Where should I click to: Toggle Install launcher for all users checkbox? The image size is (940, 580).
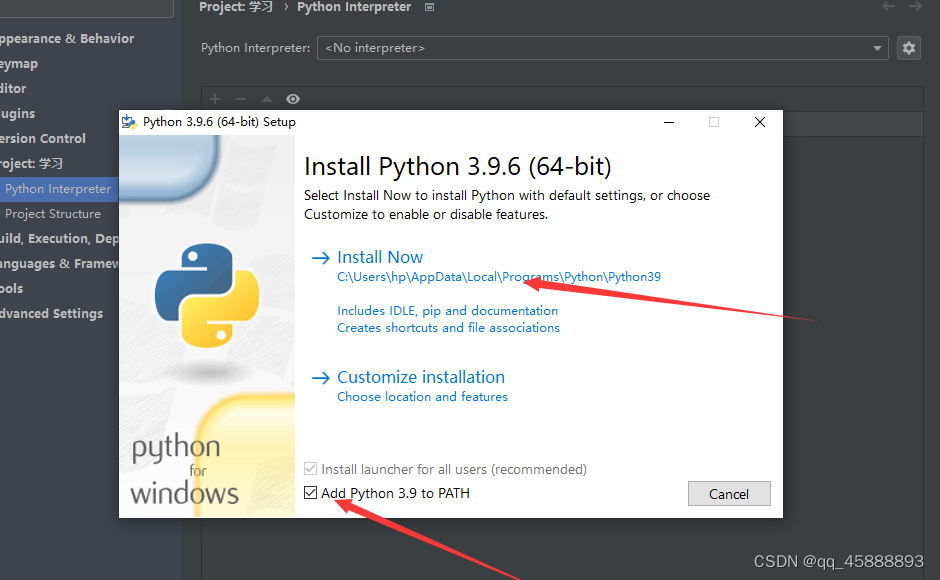coord(311,469)
